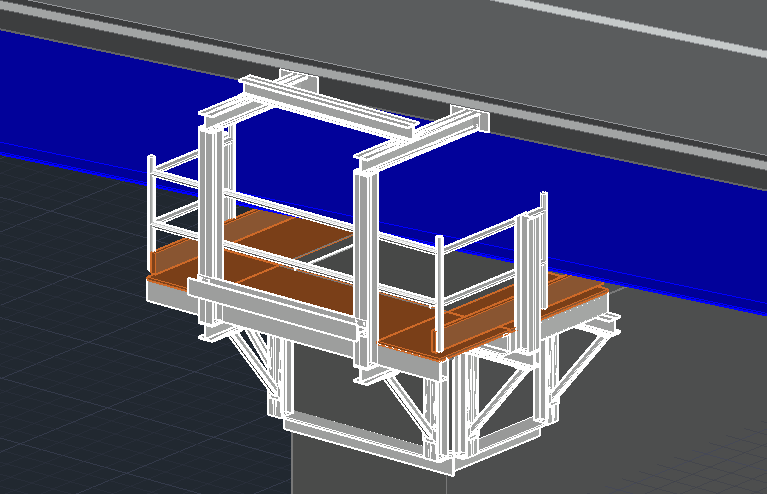Viewport: 767px width, 494px height.
Task: Pick the far-left handrail corner post
Action: pos(151,213)
